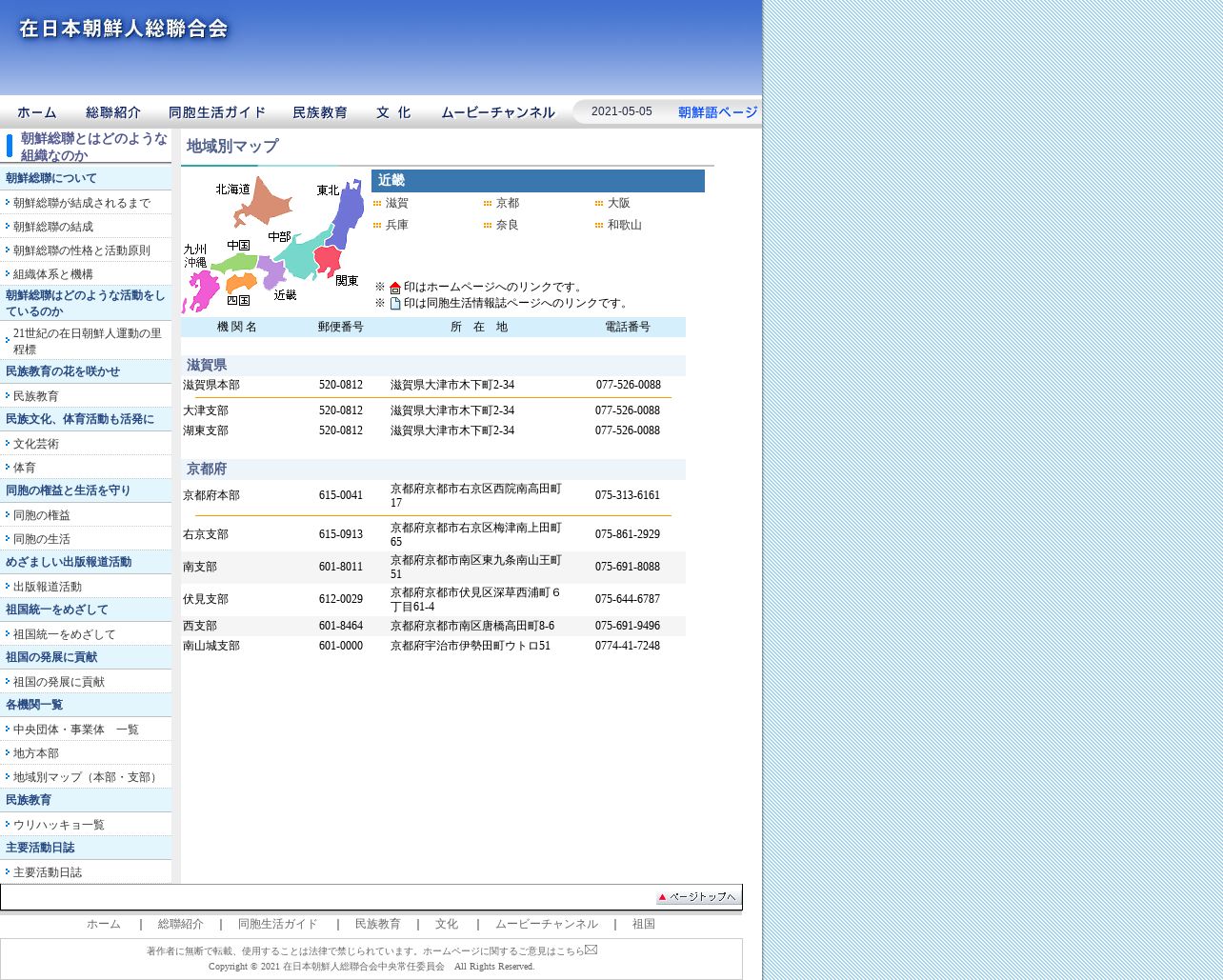Jump to 大阪 prefecture list
This screenshot has height=980, width=1223.
click(x=619, y=203)
